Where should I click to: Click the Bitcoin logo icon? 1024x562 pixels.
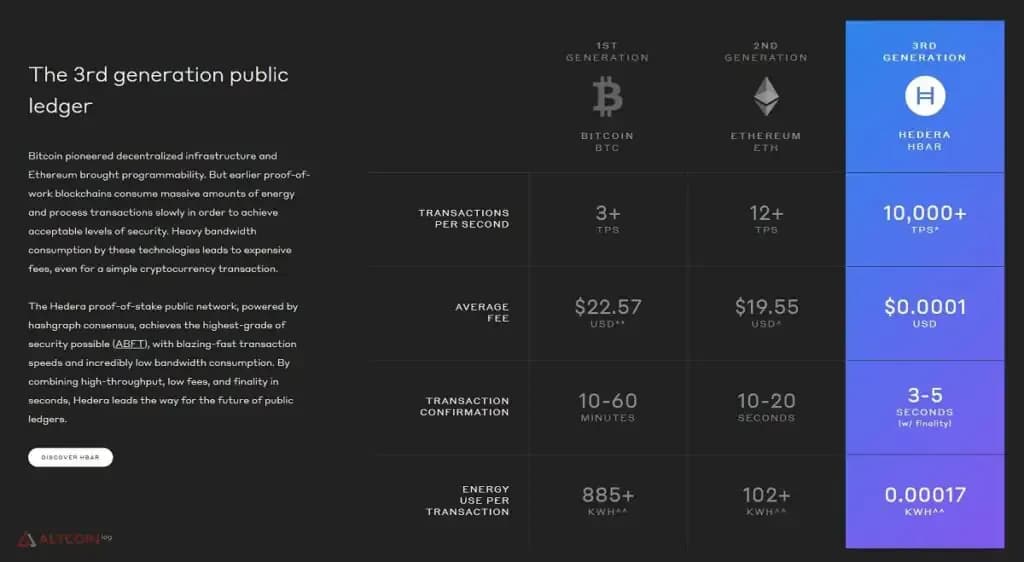(x=607, y=97)
